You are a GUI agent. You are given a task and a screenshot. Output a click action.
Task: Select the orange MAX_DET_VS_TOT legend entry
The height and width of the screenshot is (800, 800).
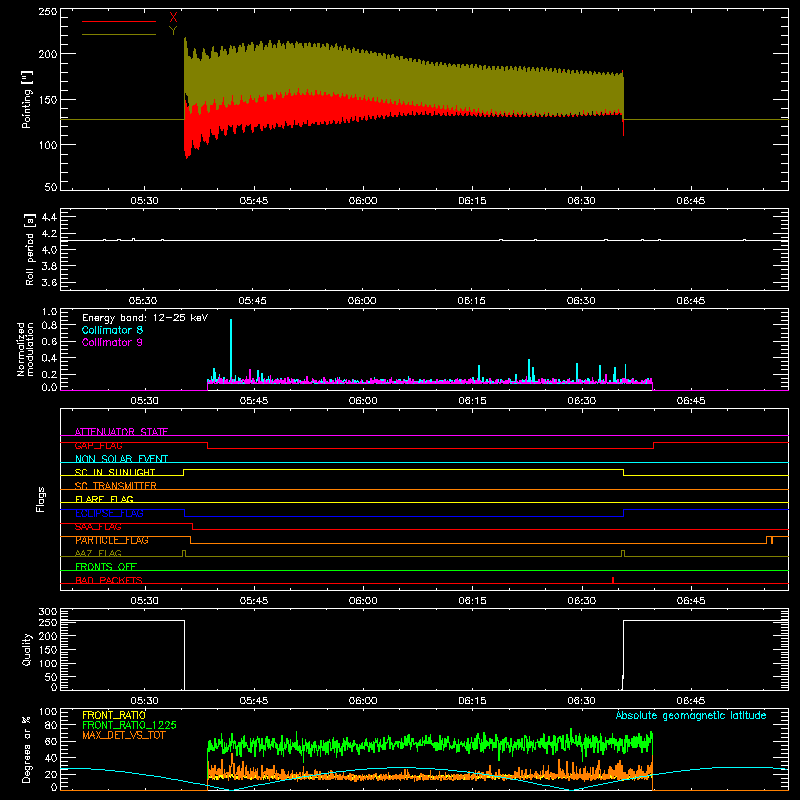click(124, 735)
